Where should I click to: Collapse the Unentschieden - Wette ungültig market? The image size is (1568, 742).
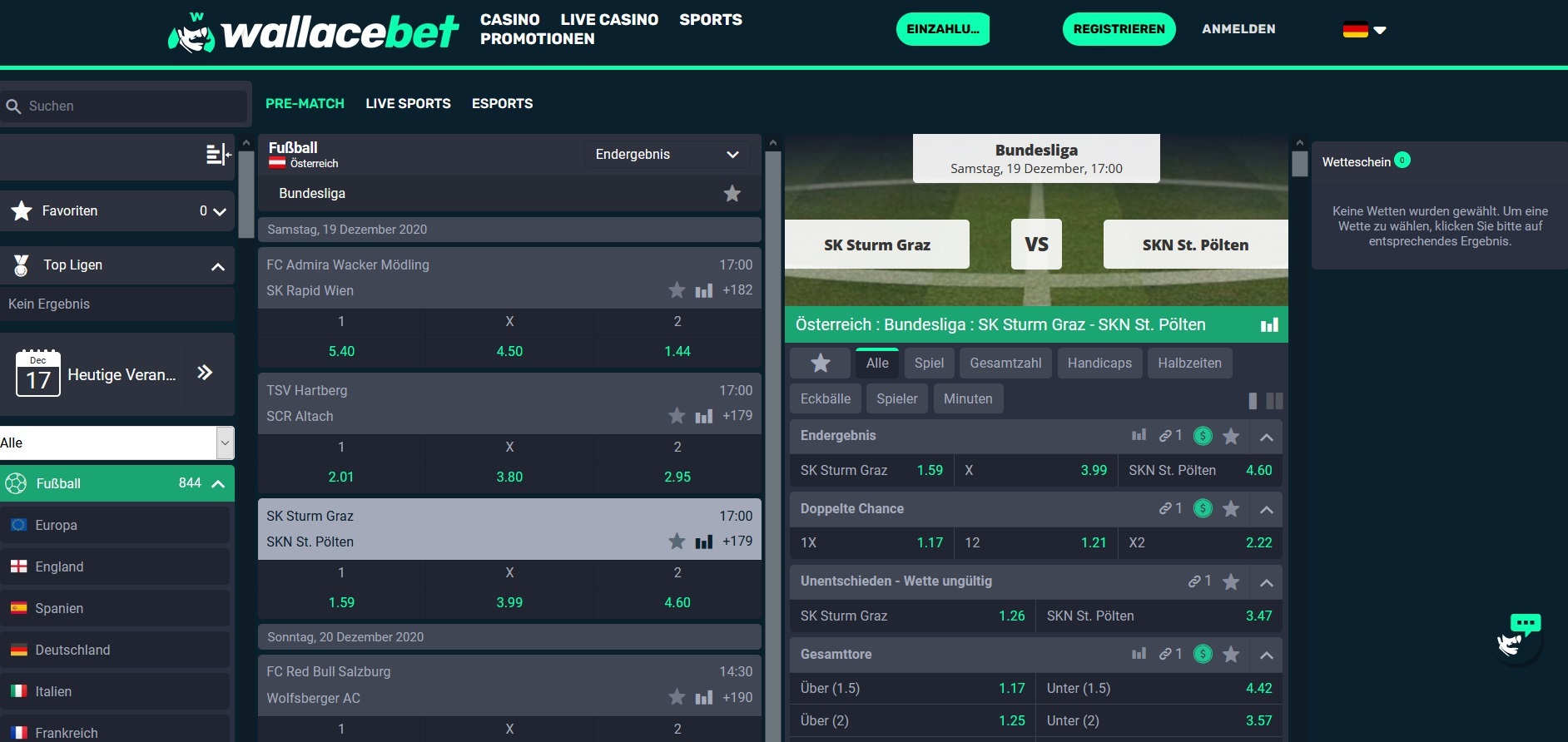click(x=1267, y=582)
